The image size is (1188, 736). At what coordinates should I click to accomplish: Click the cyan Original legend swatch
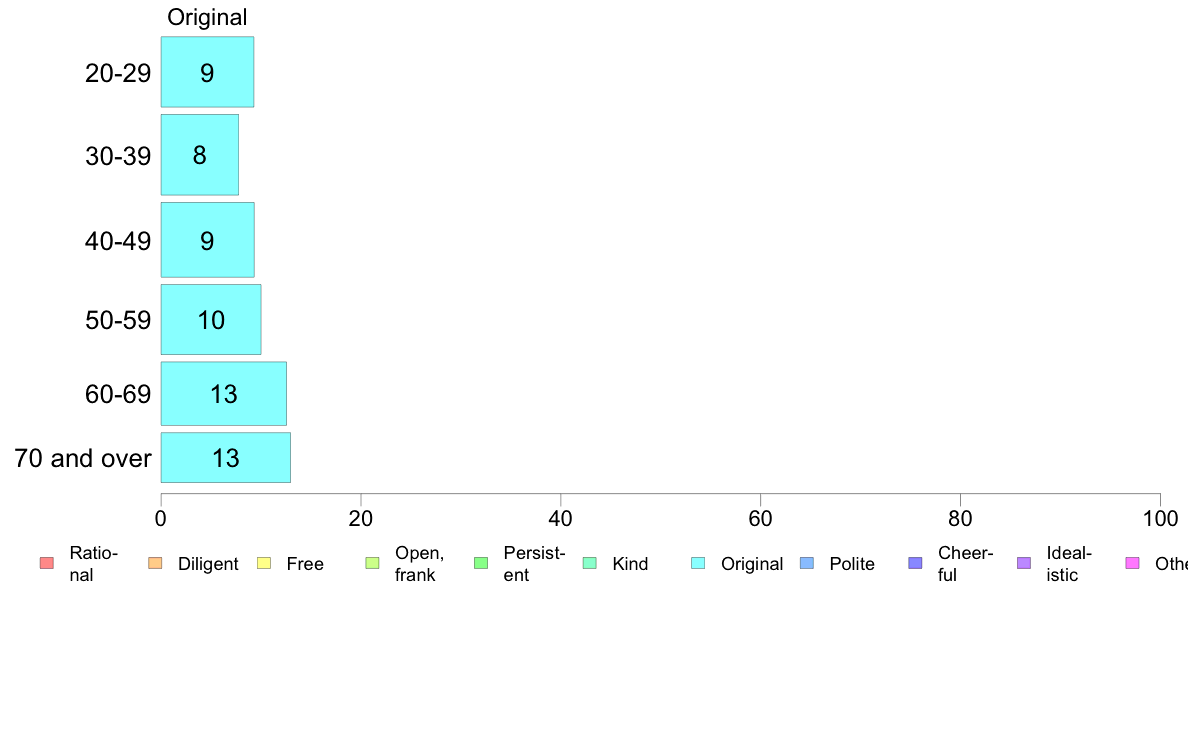[698, 563]
